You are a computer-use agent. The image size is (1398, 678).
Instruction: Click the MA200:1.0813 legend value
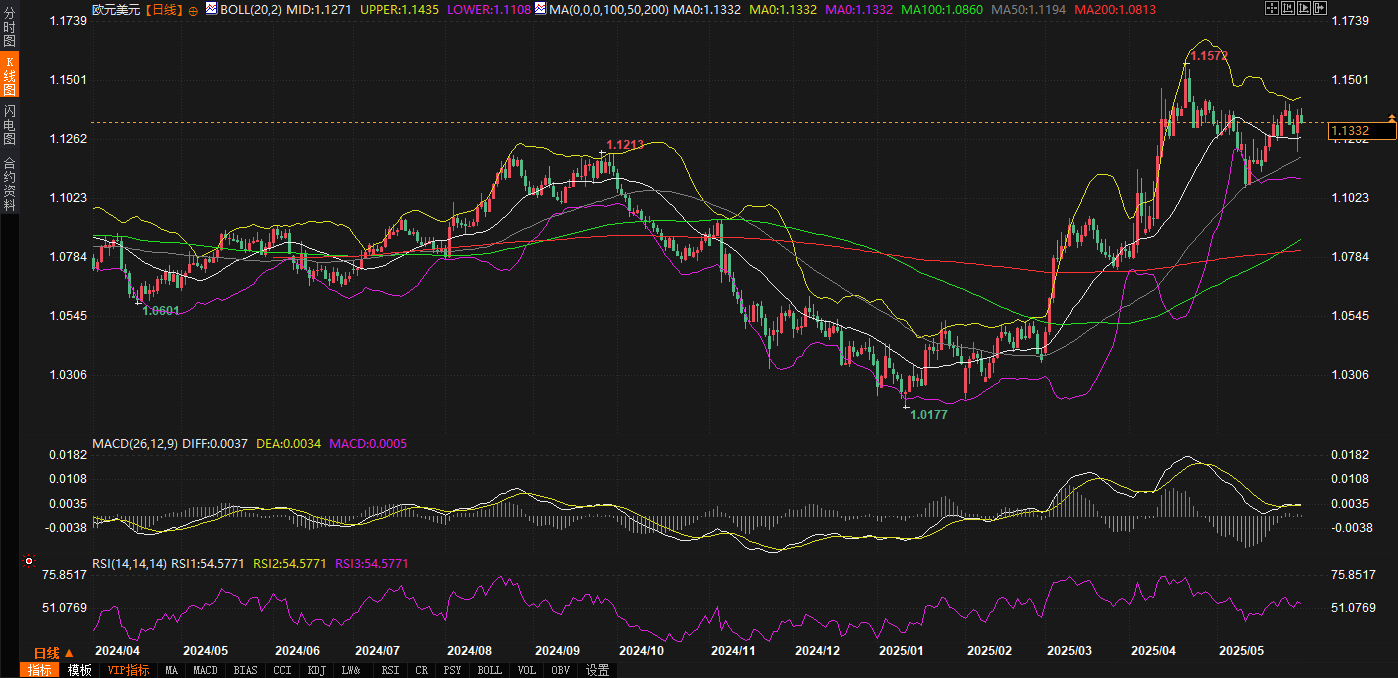pyautogui.click(x=1115, y=9)
